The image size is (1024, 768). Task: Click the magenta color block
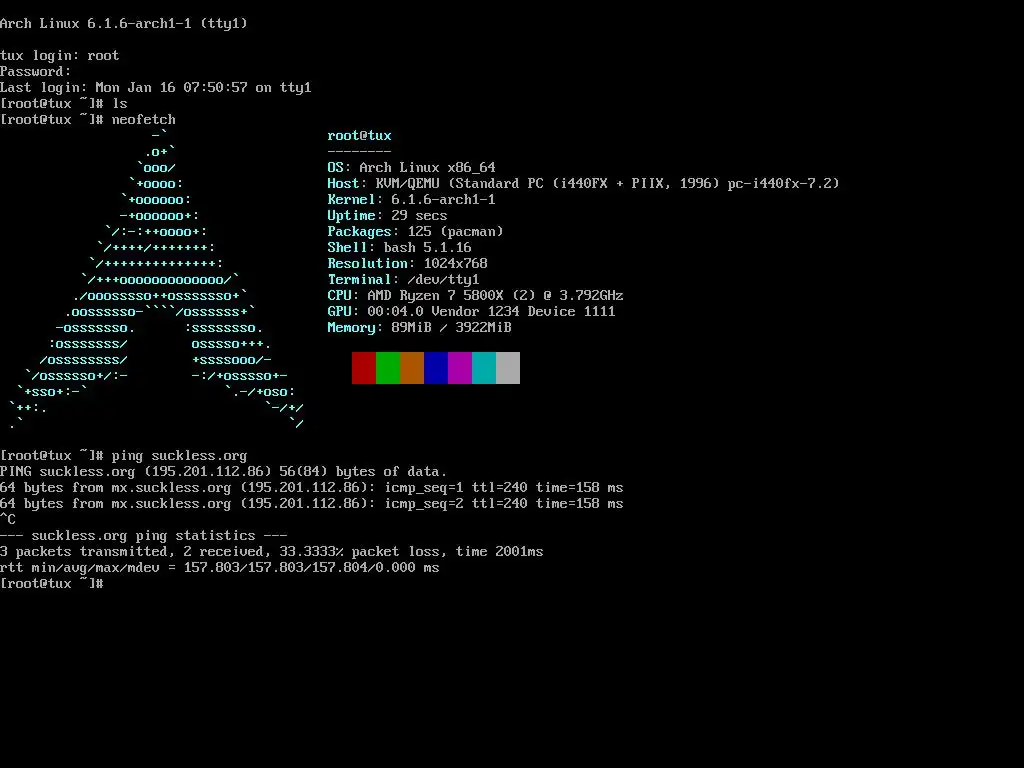point(460,368)
